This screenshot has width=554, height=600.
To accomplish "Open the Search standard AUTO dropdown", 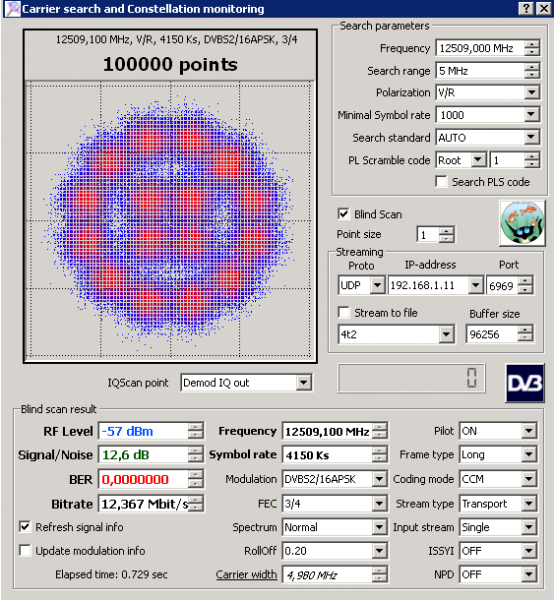I will point(531,137).
